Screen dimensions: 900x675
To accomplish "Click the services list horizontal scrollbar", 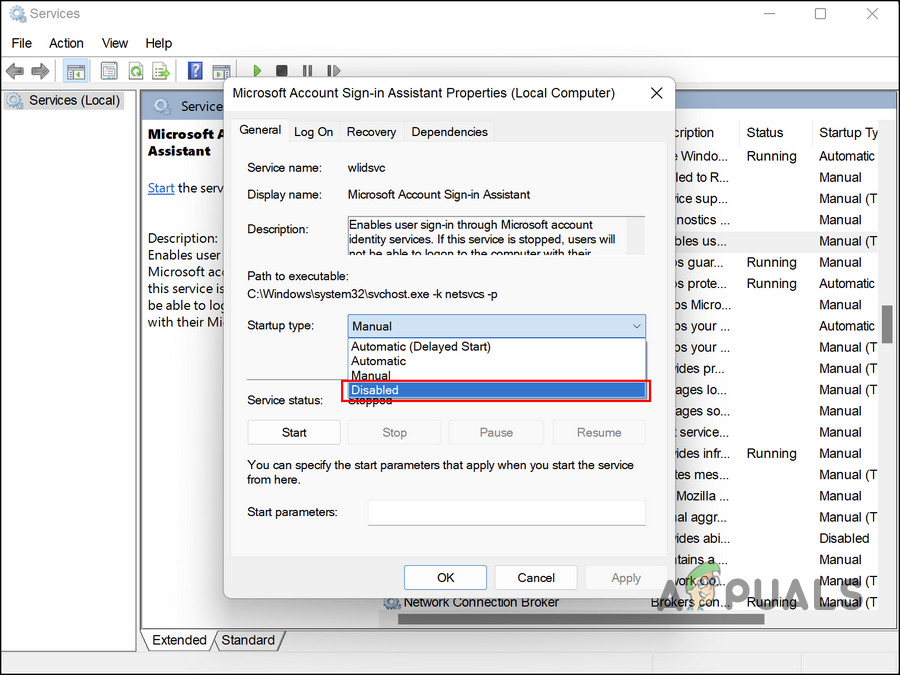I will [581, 619].
